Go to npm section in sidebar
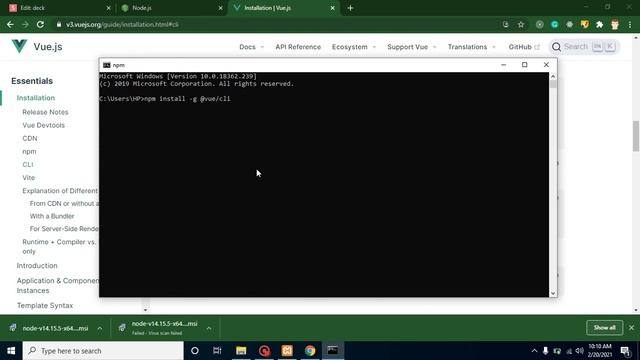 (29, 151)
